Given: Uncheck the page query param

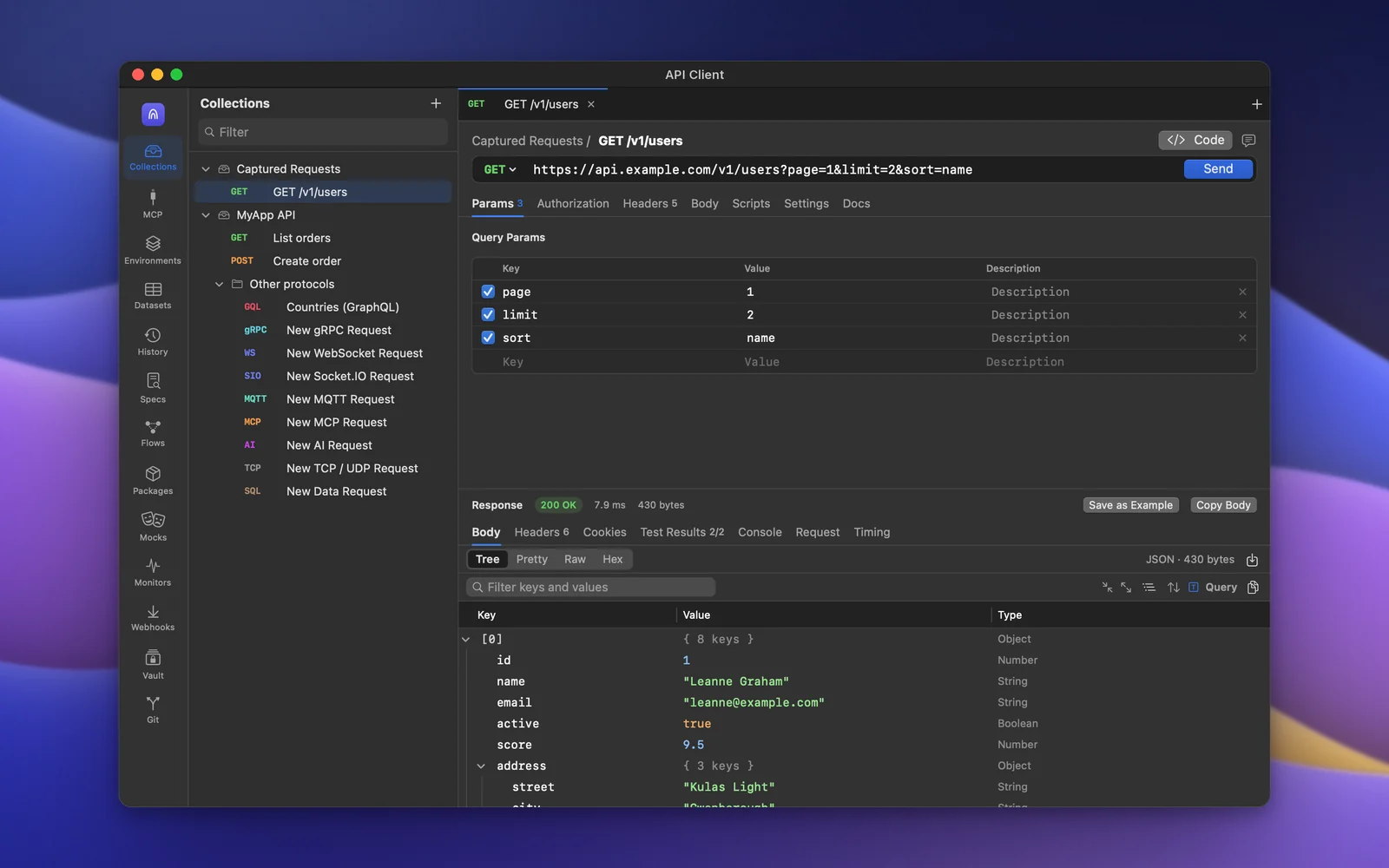Looking at the screenshot, I should [488, 292].
